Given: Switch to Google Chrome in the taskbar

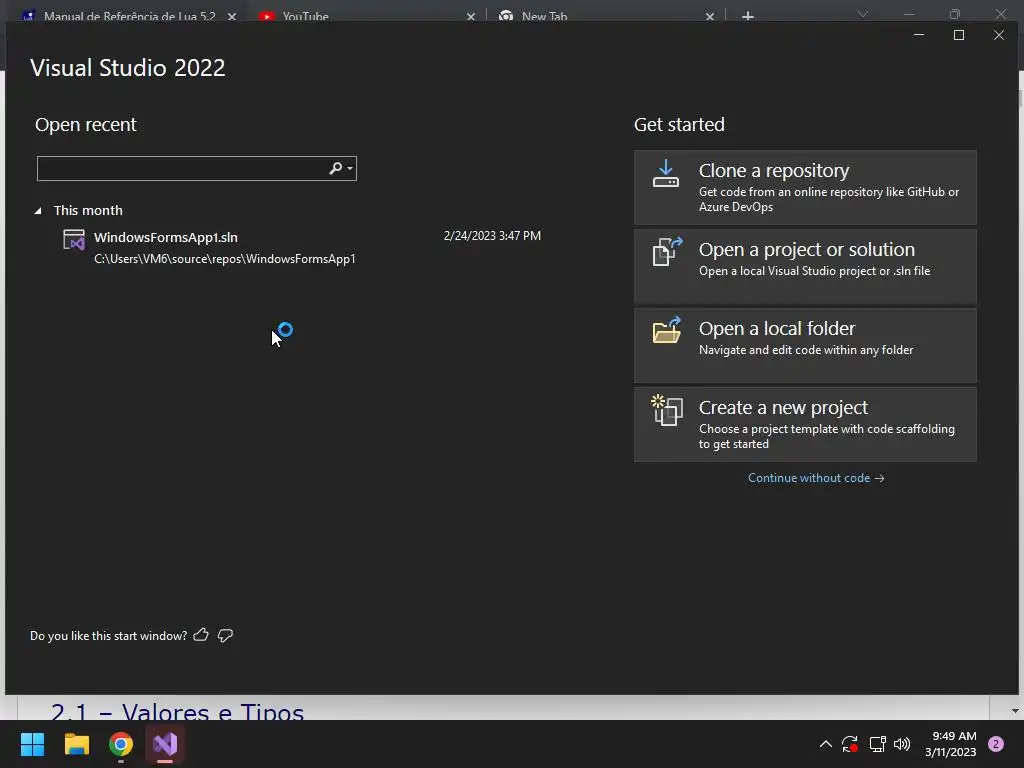Looking at the screenshot, I should [x=121, y=744].
